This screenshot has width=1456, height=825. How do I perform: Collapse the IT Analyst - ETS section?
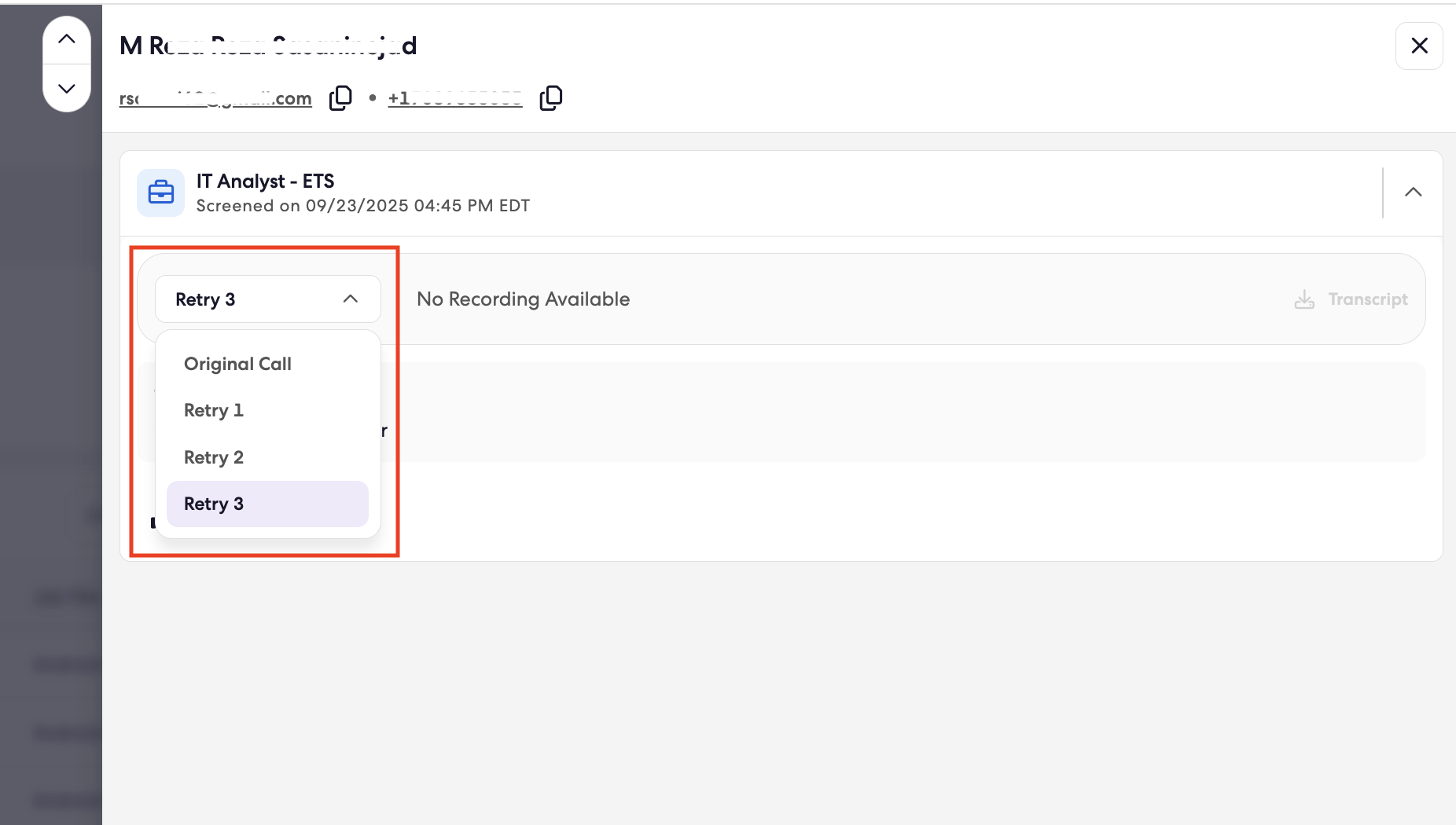pyautogui.click(x=1413, y=192)
